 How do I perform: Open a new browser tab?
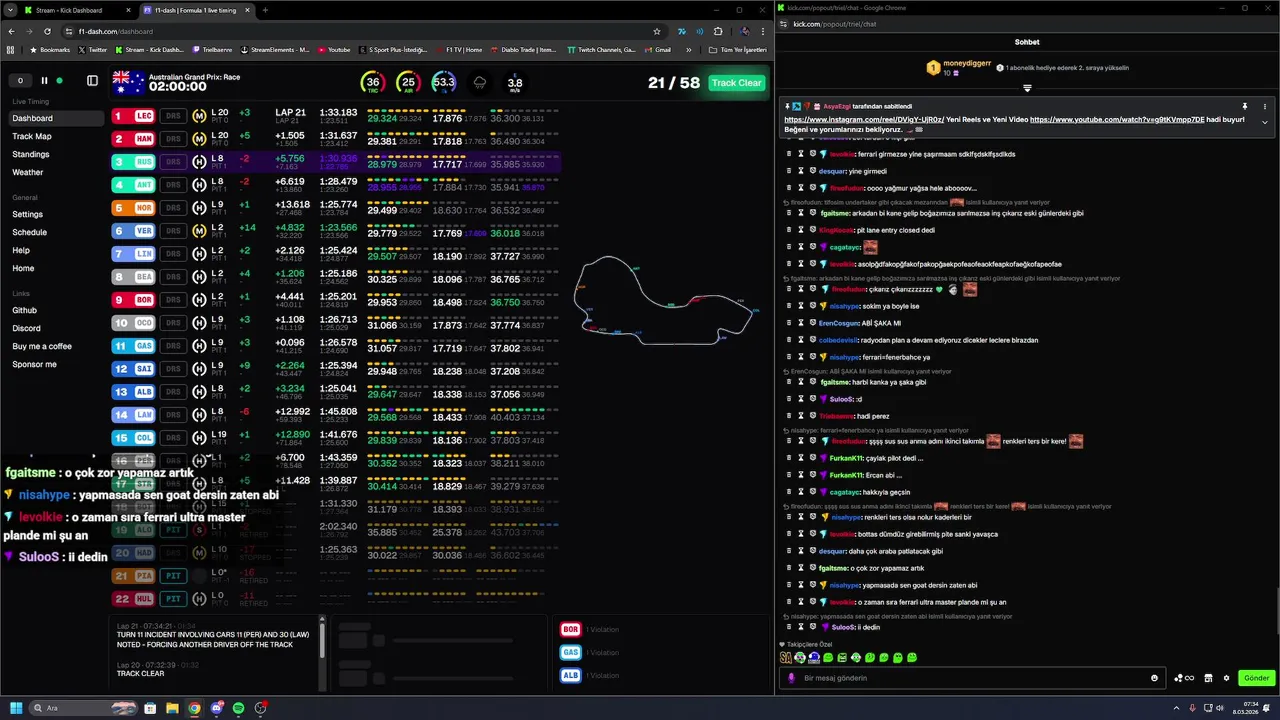[265, 10]
